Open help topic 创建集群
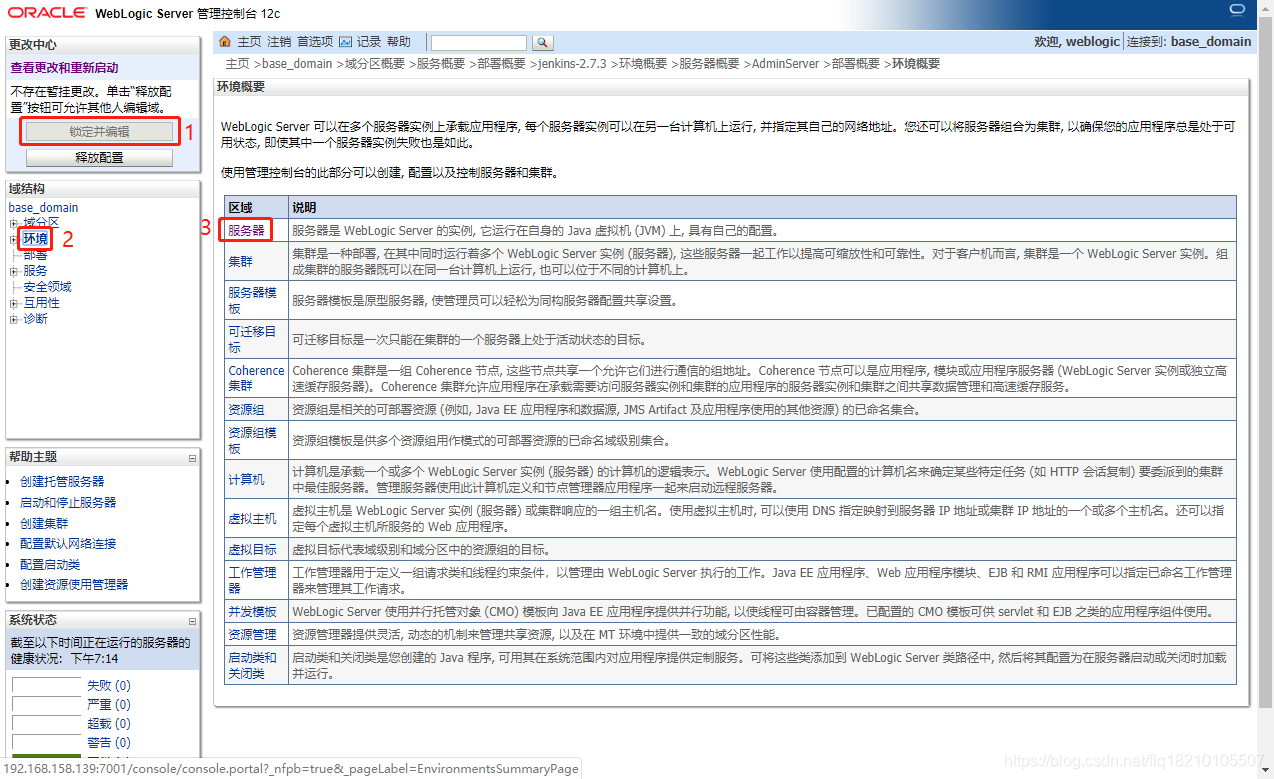 (x=44, y=523)
